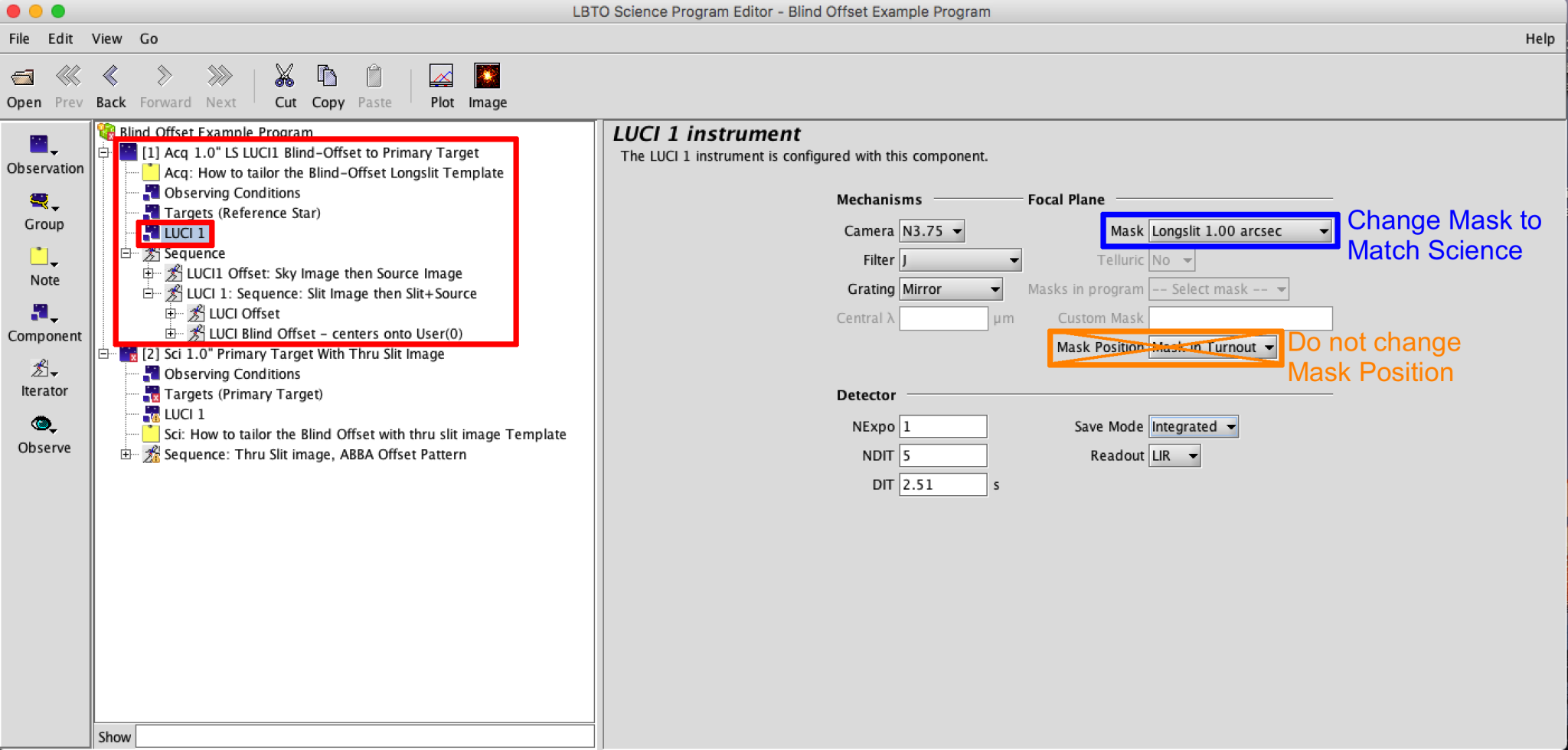Open the Save Mode dropdown showing Integrated
This screenshot has width=1568, height=750.
click(x=1194, y=426)
